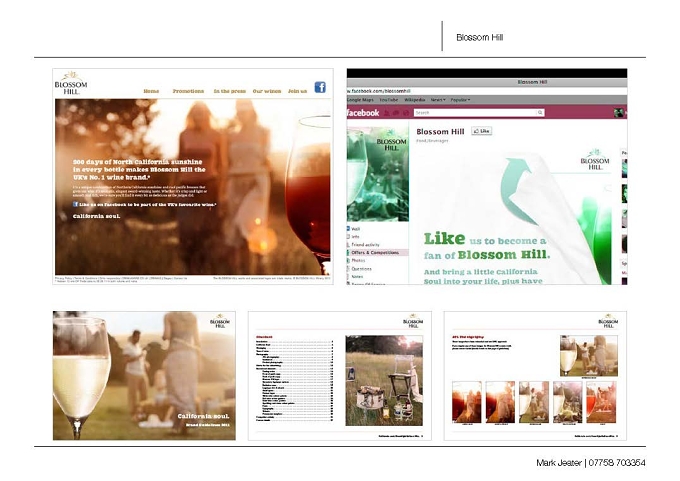Open the Google Maps bookmark
This screenshot has height=481, width=680.
click(x=360, y=100)
